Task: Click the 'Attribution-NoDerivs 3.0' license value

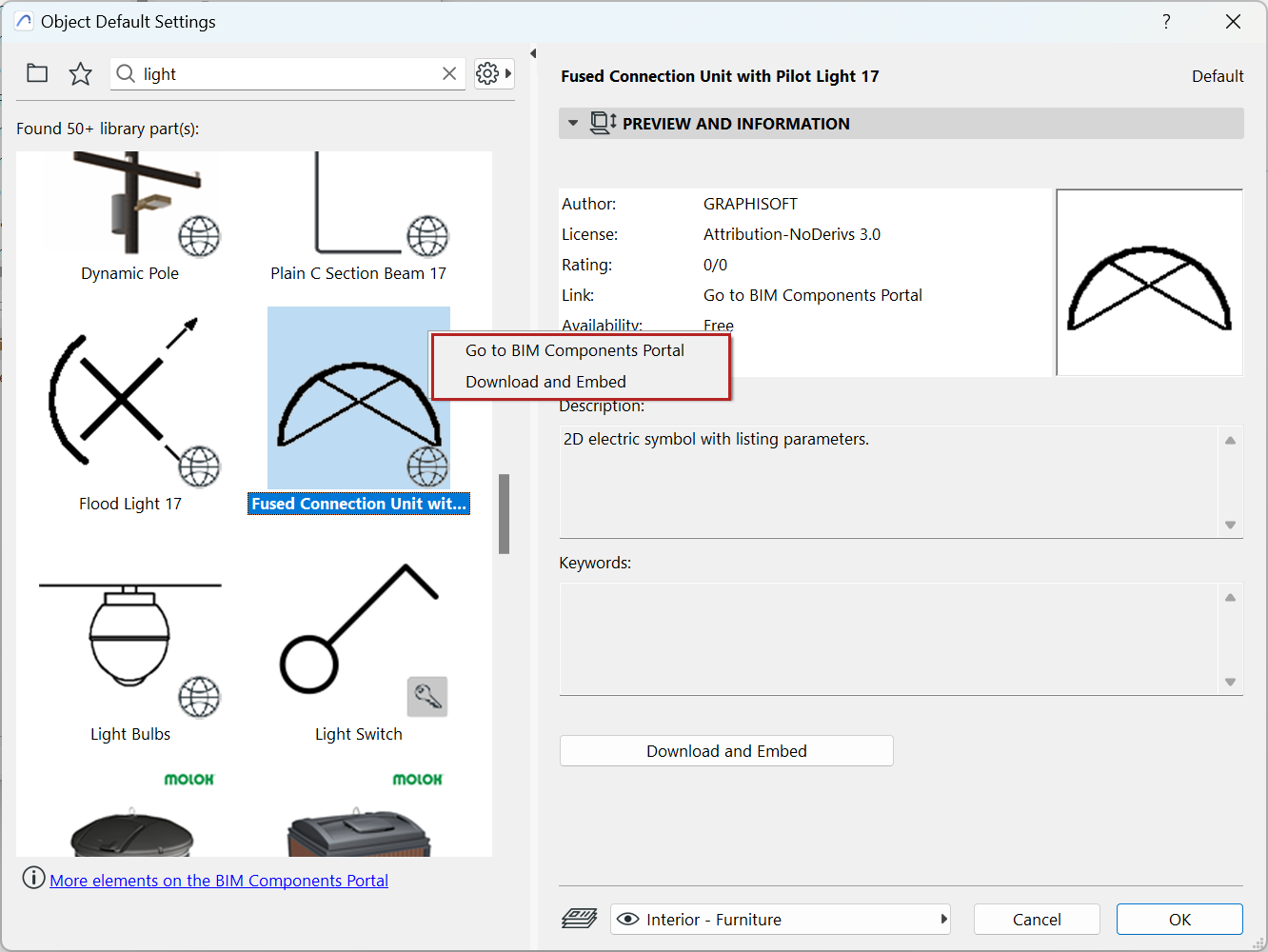Action: click(x=792, y=234)
